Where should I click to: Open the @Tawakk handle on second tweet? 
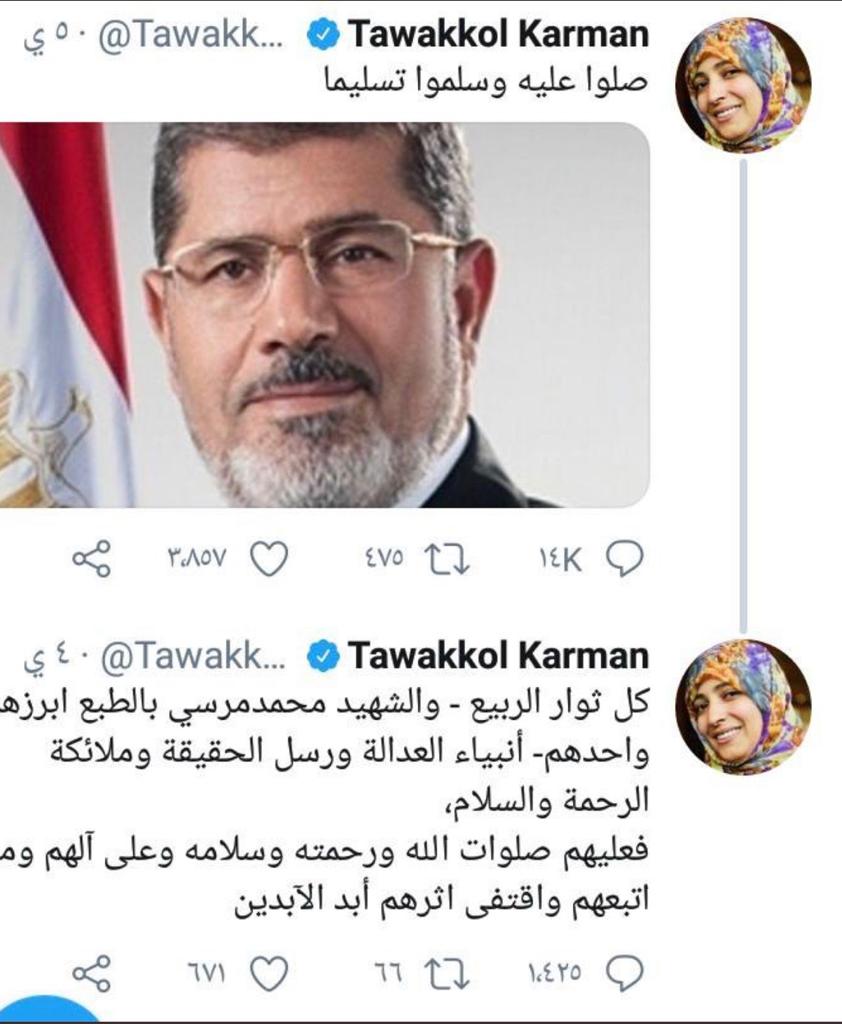(193, 656)
